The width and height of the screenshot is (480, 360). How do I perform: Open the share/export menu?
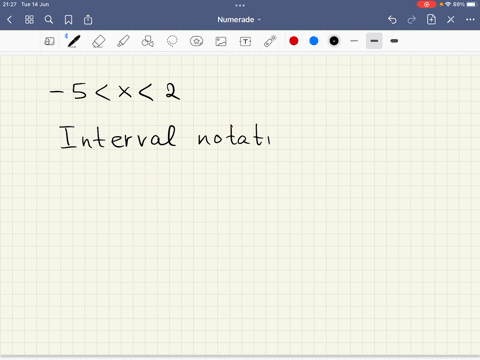click(88, 20)
